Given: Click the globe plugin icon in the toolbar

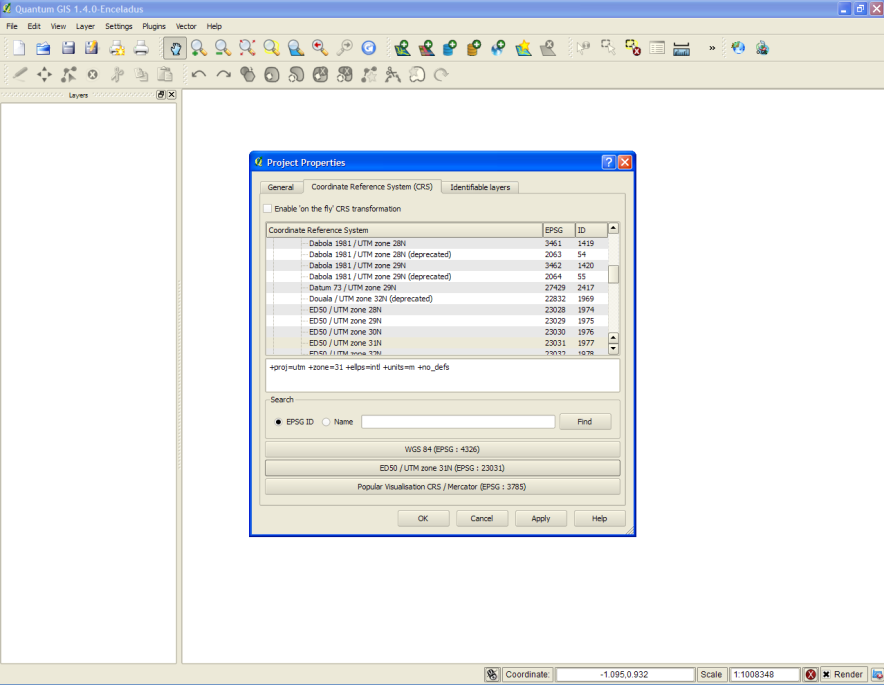Looking at the screenshot, I should pyautogui.click(x=738, y=48).
